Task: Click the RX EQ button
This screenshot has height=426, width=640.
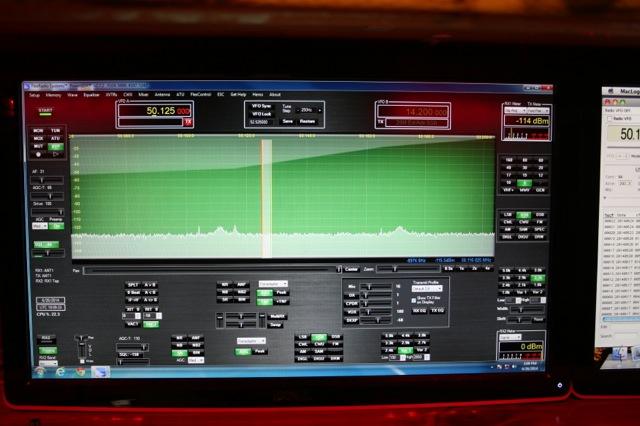Action: [419, 311]
